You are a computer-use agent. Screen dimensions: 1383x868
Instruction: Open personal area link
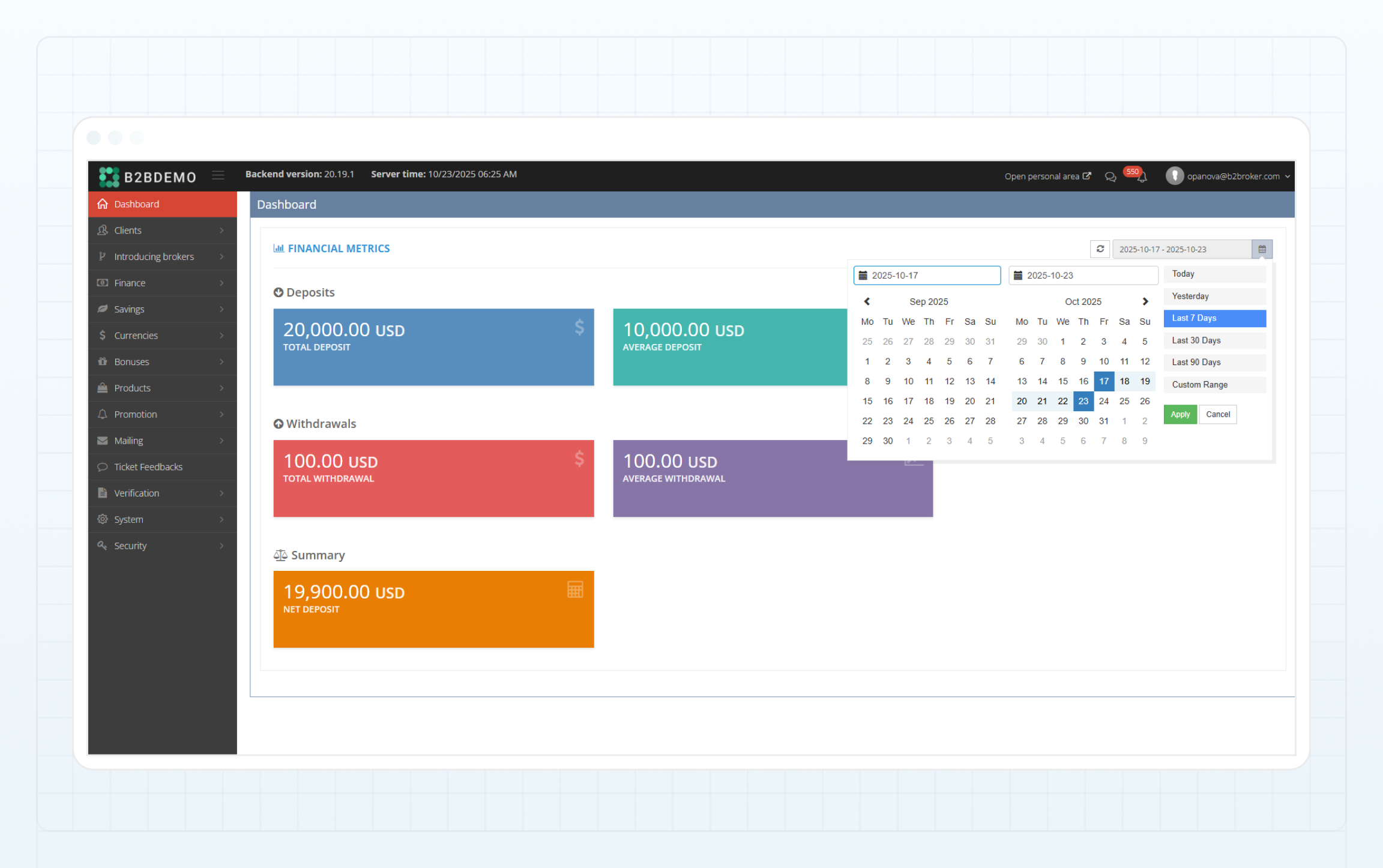tap(1047, 176)
